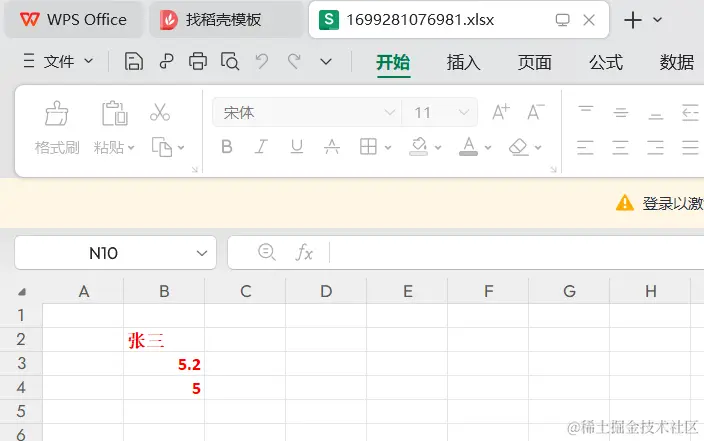Screen dimensions: 704x441
Task: Open font settings dialog launcher
Action: [554, 169]
